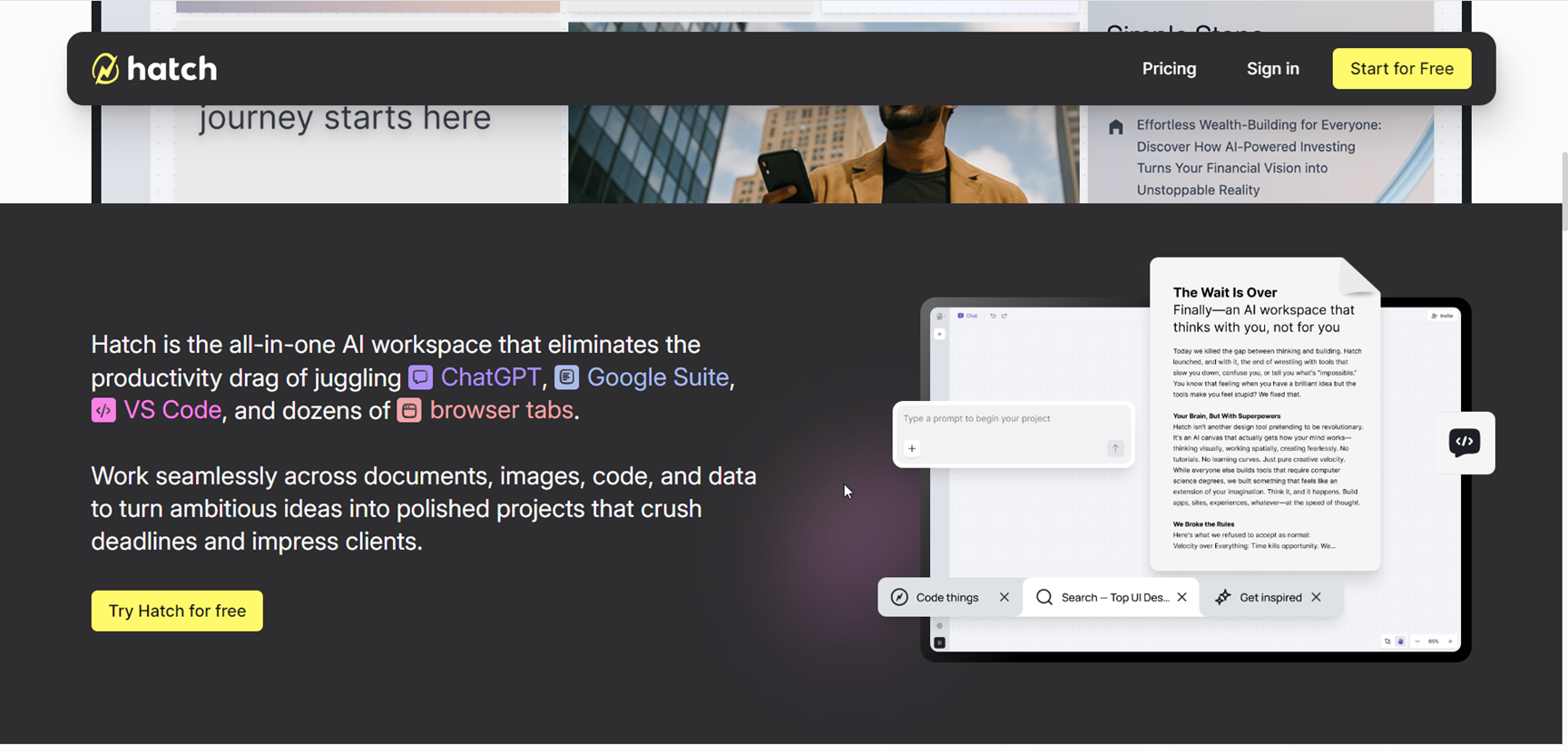The width and height of the screenshot is (1568, 753).
Task: Click the Chat button in mockup toolbar
Action: (967, 316)
